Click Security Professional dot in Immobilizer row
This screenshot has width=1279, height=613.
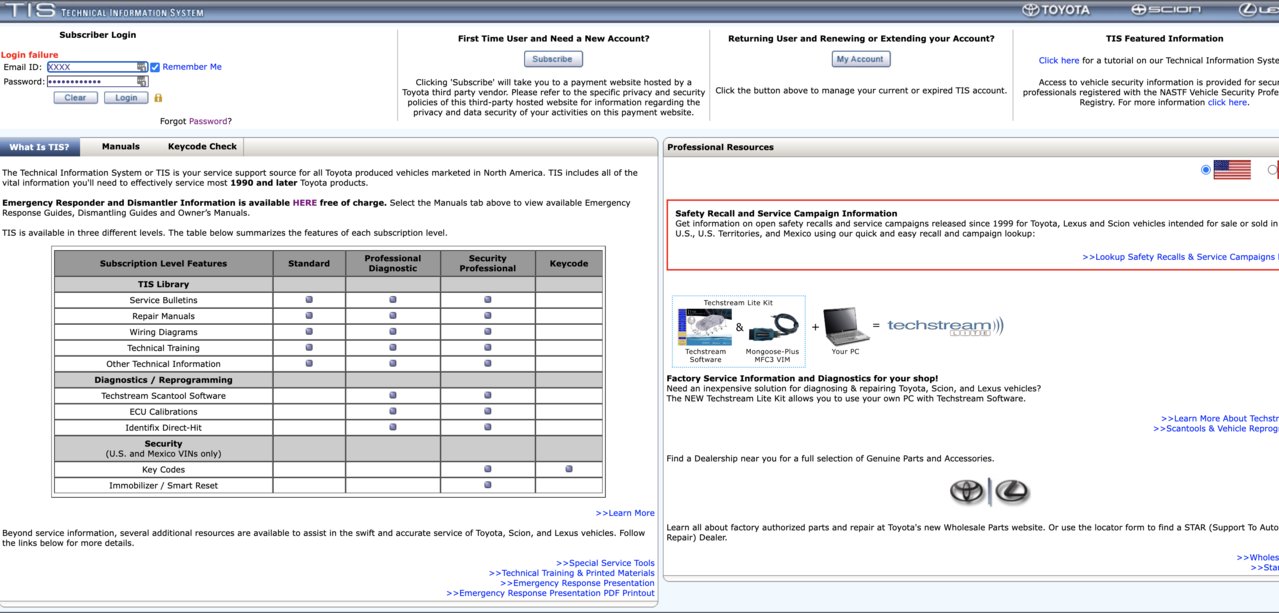[487, 485]
